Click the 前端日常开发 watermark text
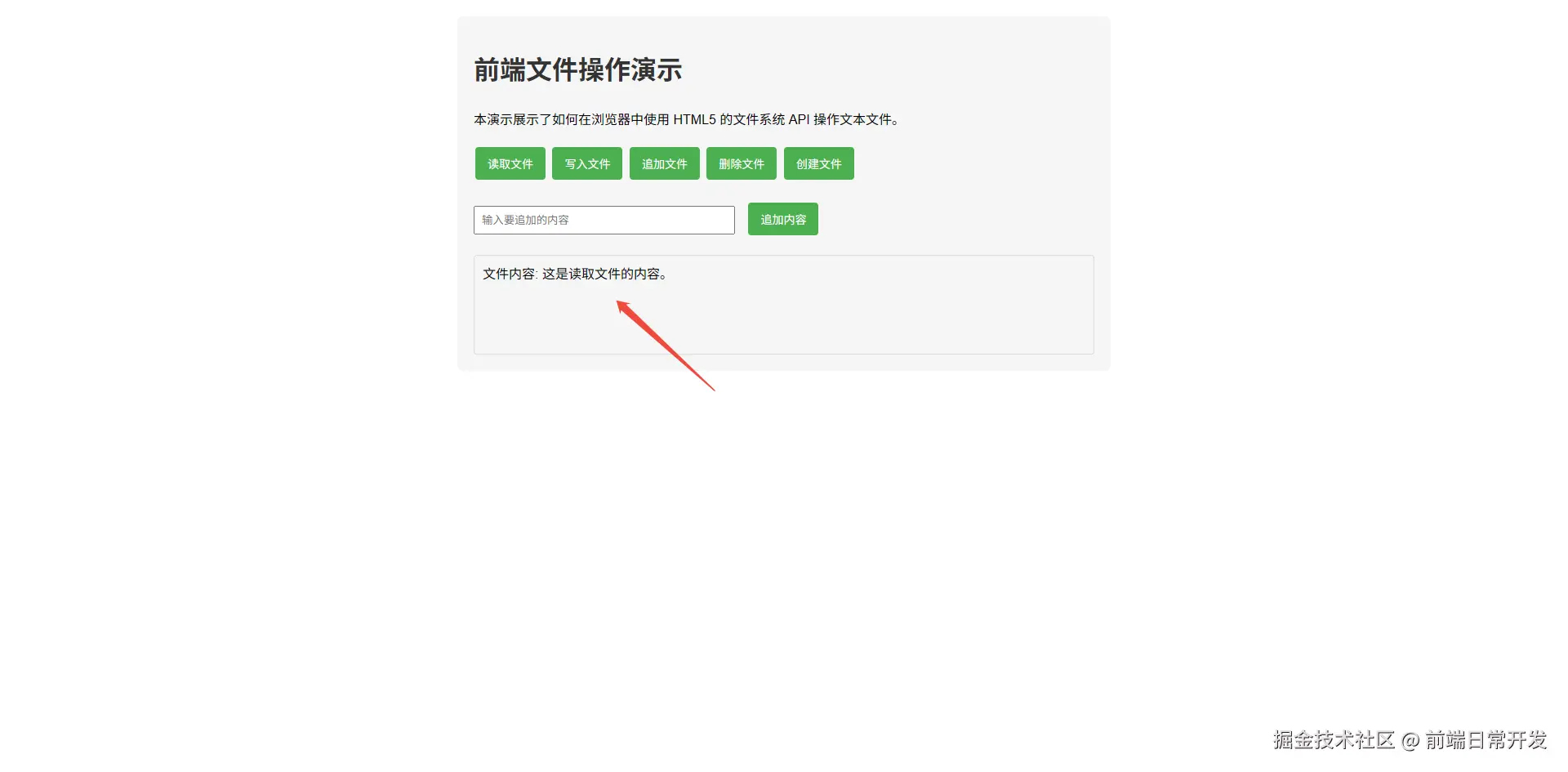The width and height of the screenshot is (1568, 772). click(x=1486, y=740)
